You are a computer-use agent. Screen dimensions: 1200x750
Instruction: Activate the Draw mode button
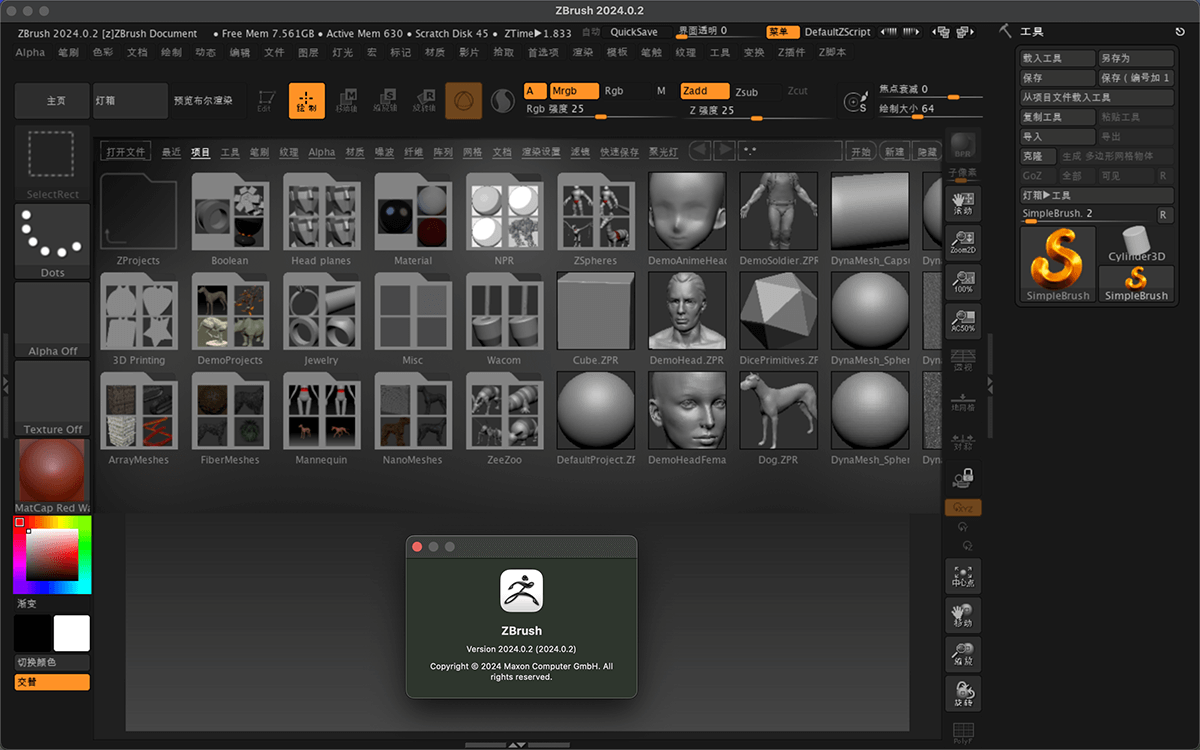coord(307,101)
